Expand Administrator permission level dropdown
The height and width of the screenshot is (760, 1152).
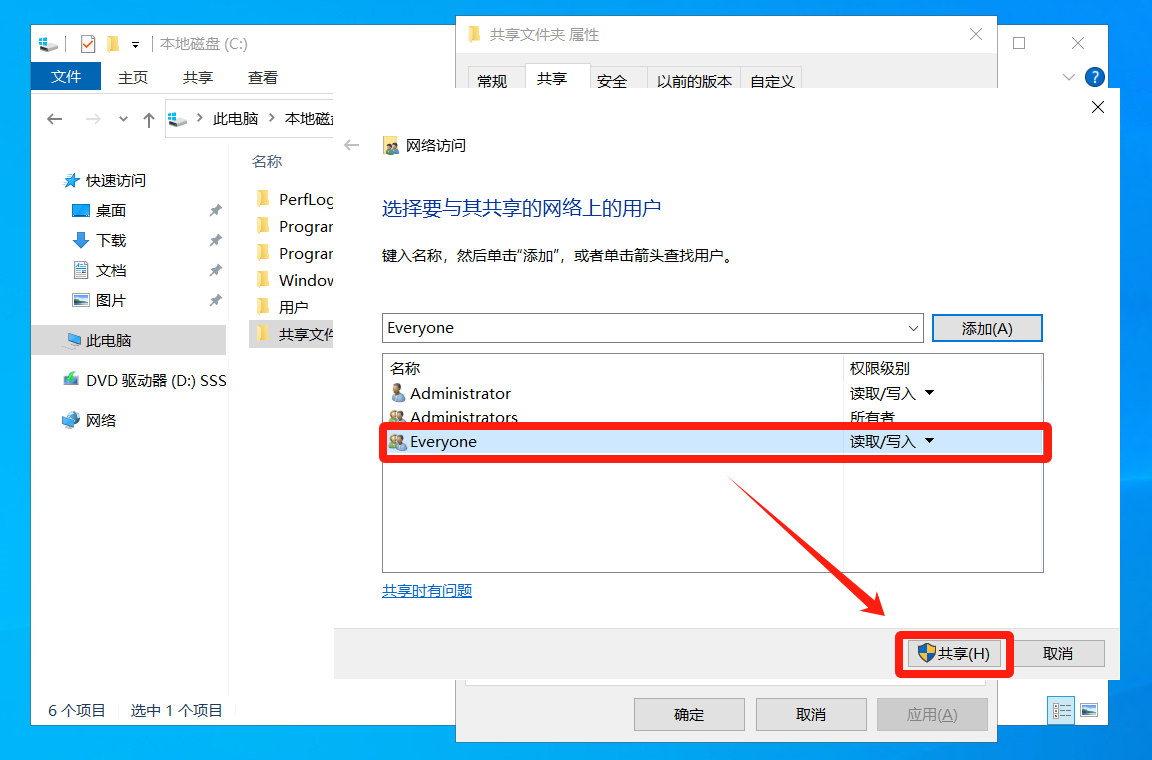929,393
